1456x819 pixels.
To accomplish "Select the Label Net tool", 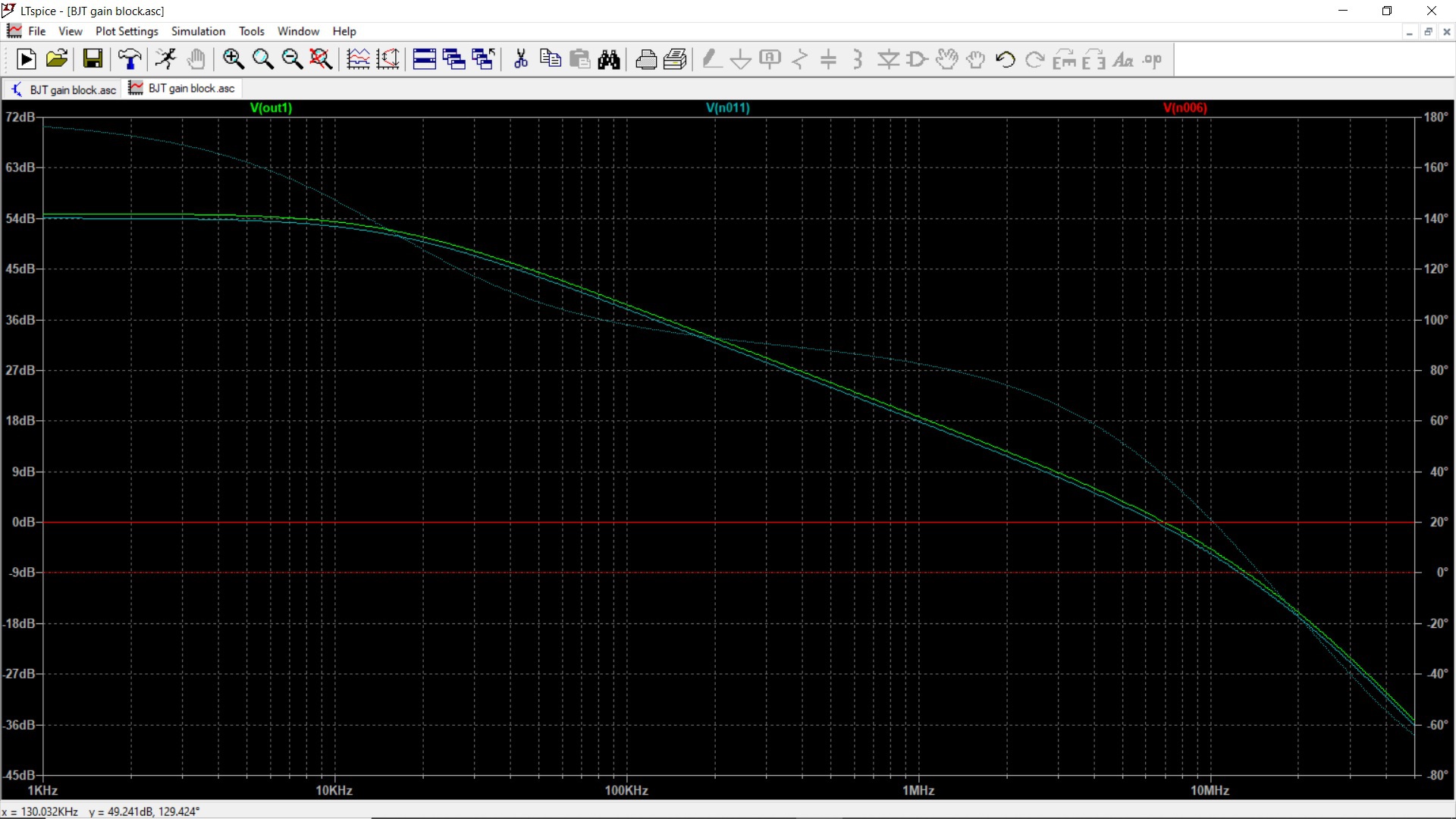I will click(770, 59).
